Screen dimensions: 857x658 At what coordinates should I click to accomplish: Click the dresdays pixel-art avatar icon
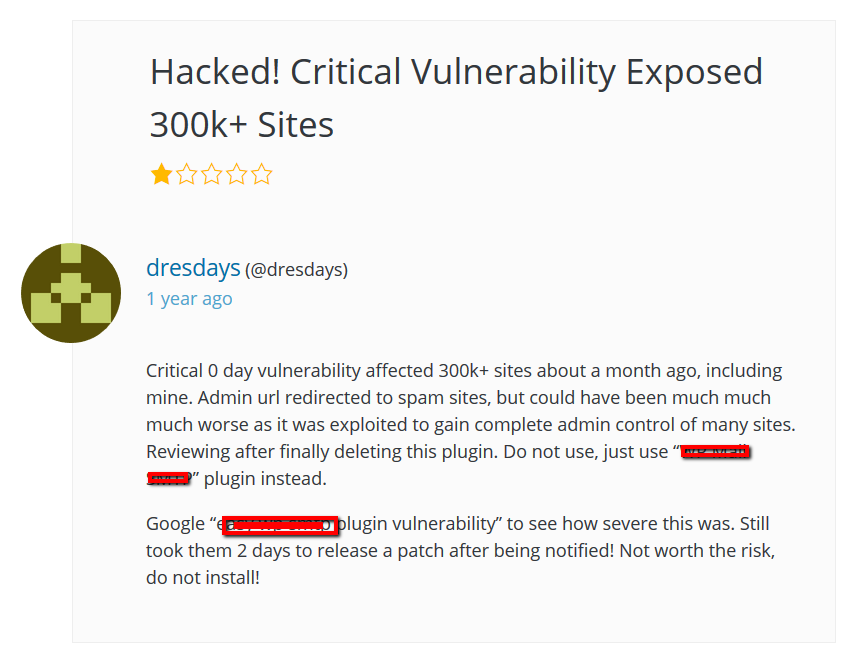(x=71, y=292)
